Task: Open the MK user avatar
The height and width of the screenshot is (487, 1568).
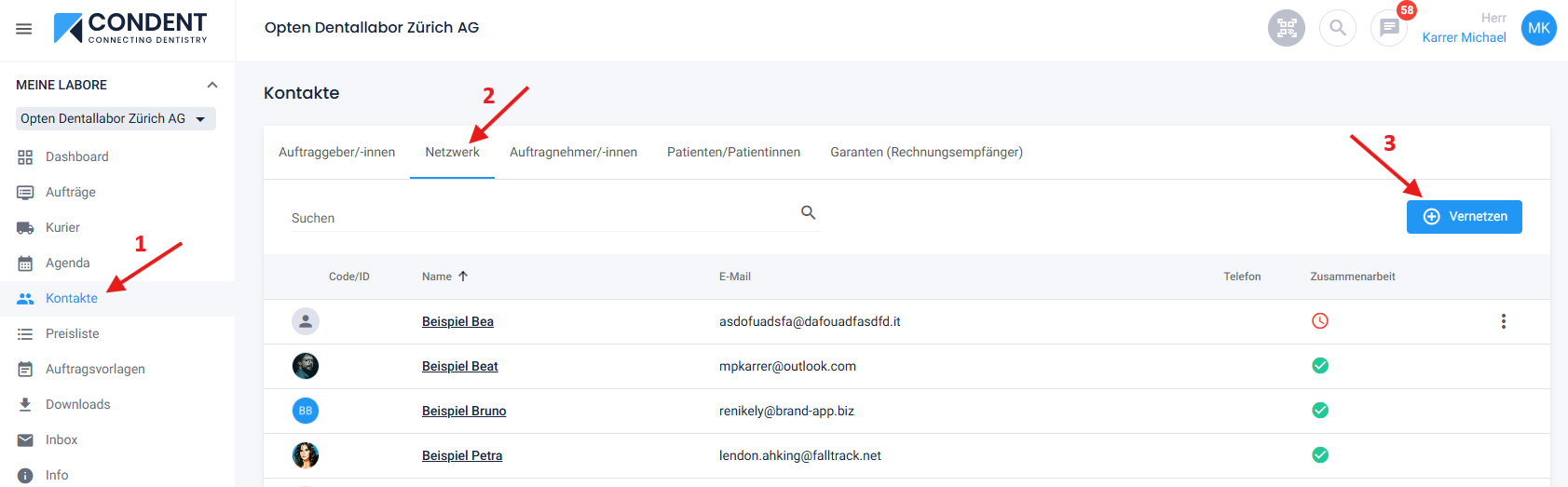Action: [x=1539, y=28]
